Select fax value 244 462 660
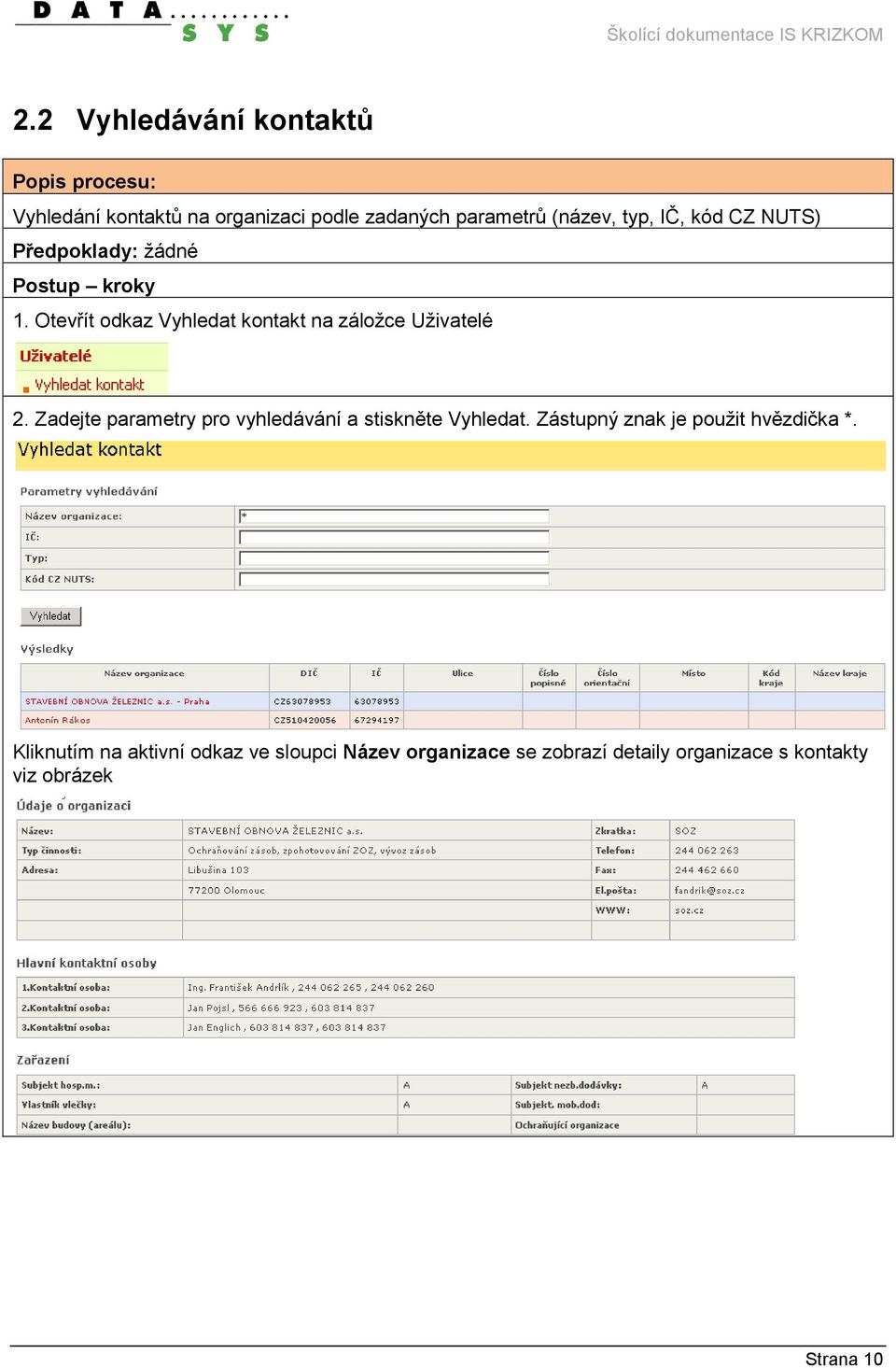Viewport: 896px width, 1368px height. click(x=707, y=870)
